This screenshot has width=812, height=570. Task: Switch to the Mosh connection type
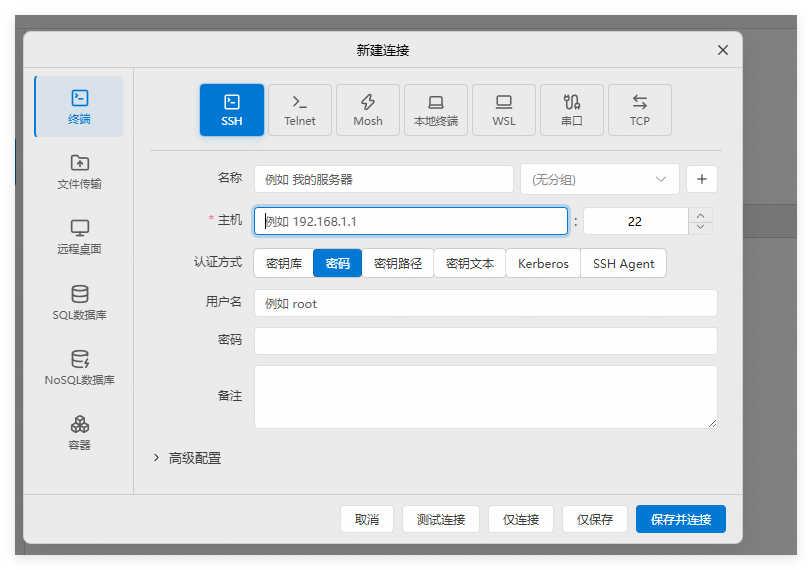pyautogui.click(x=368, y=110)
